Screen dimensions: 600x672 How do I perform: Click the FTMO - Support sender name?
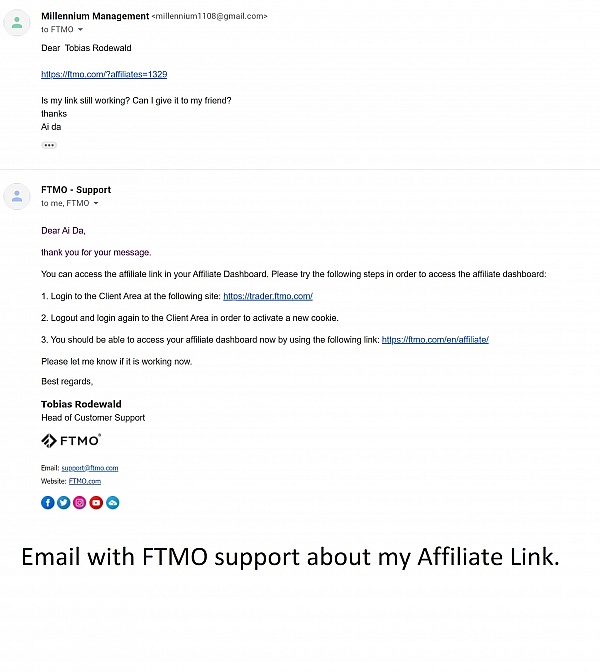[x=76, y=190]
